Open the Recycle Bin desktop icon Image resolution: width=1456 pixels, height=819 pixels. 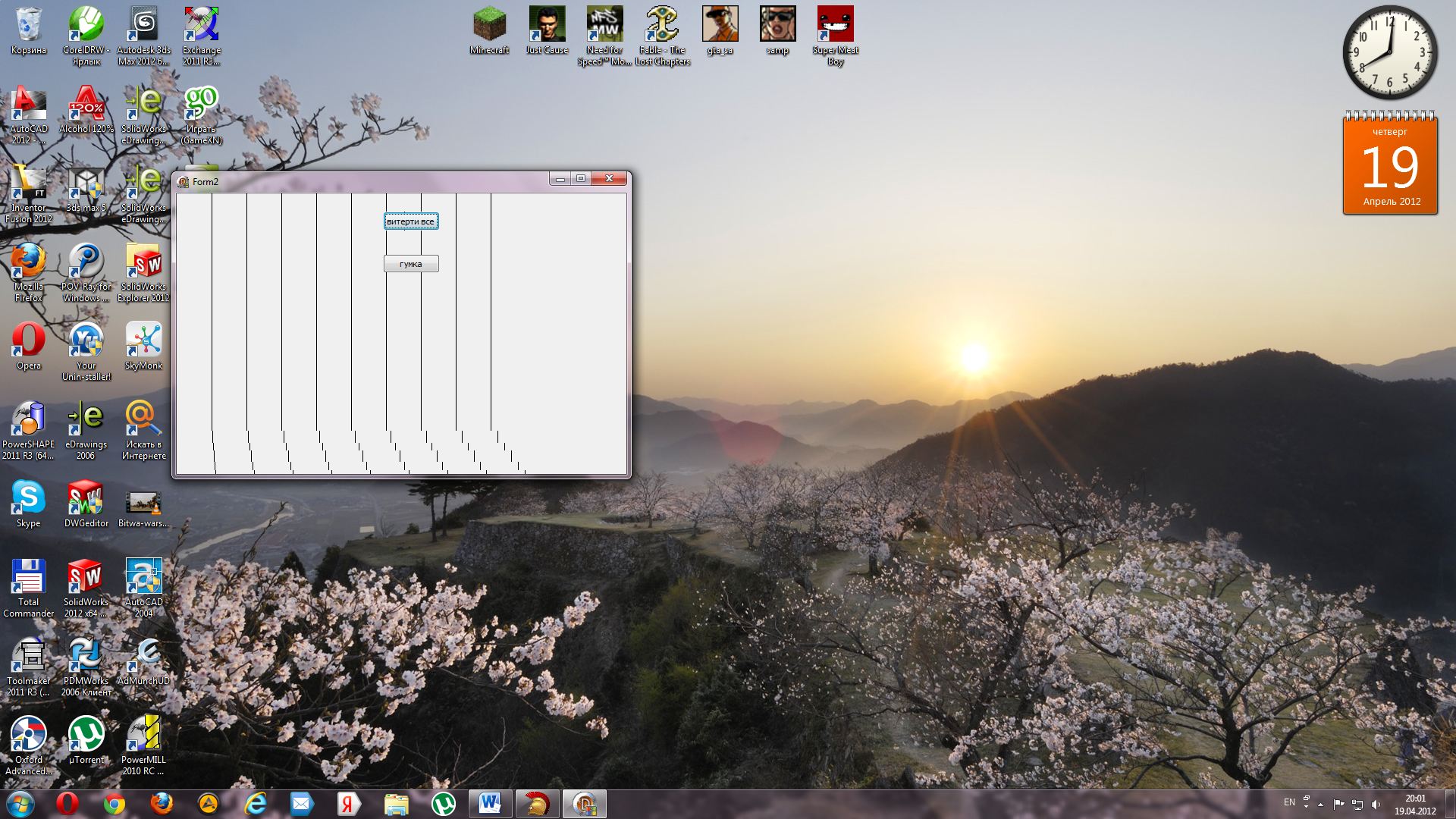point(29,31)
